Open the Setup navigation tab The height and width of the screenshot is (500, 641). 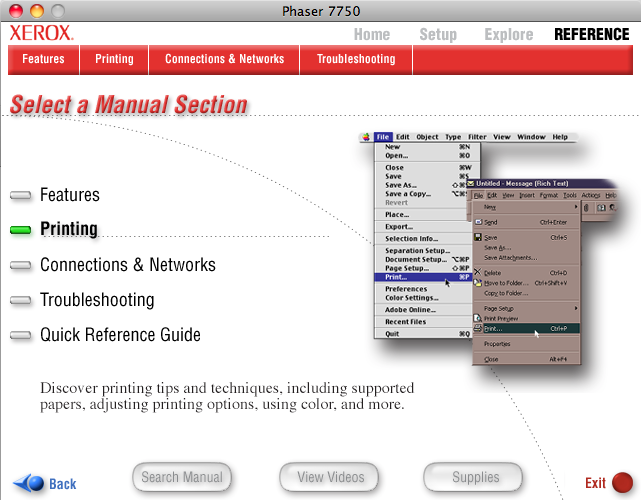click(438, 34)
